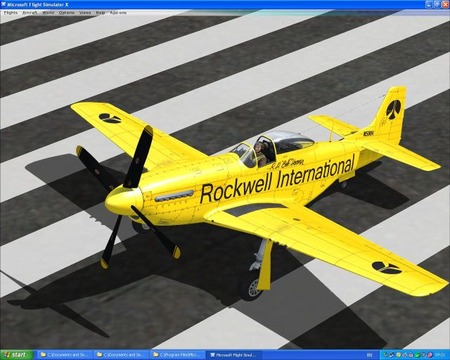
Task: Click the first system tray icon
Action: (386, 355)
